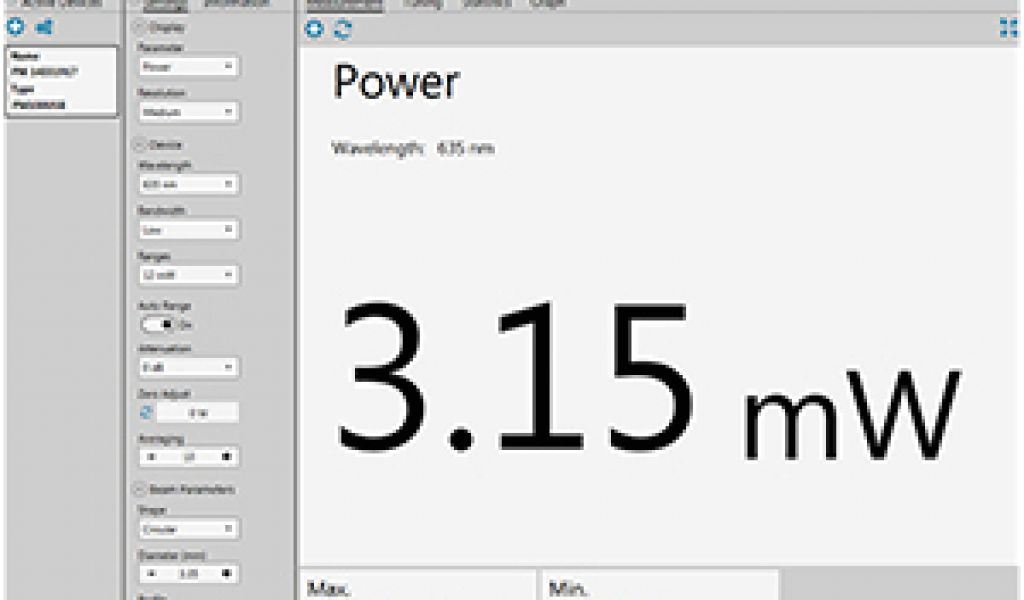Click the Zero Adjust refresh icon
1024x600 pixels.
click(145, 412)
